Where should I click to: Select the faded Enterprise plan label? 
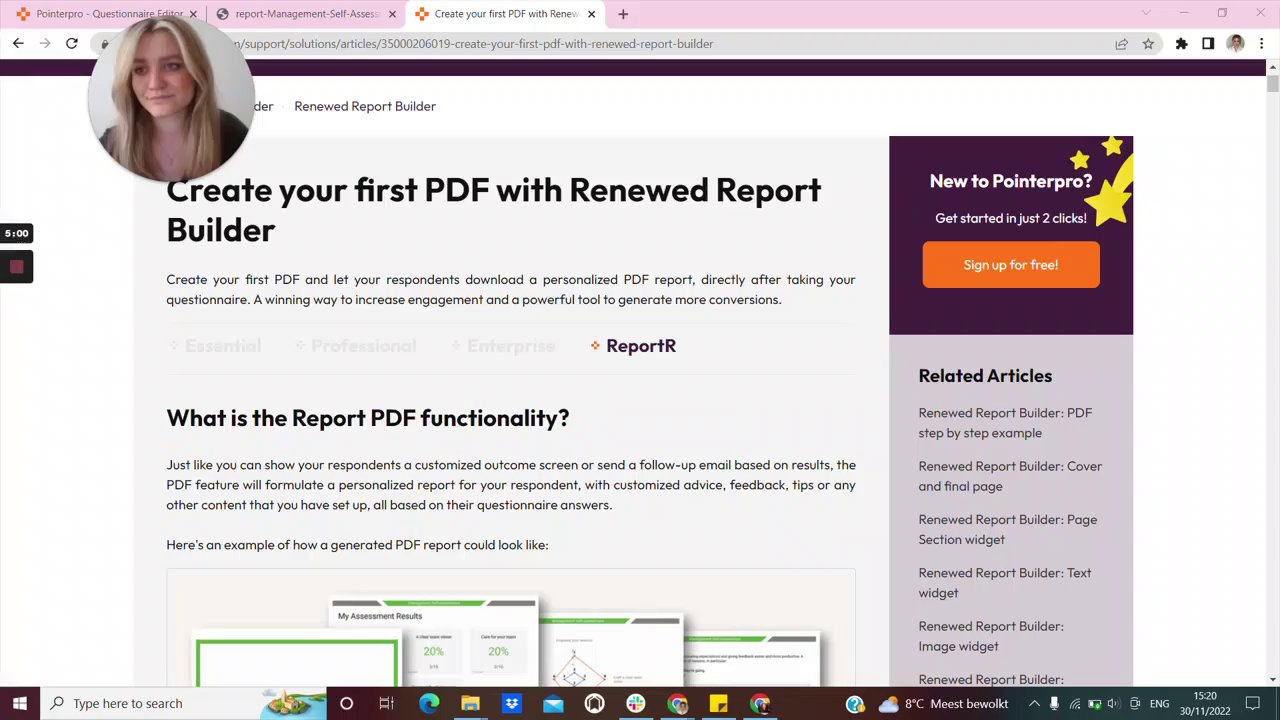(x=503, y=346)
